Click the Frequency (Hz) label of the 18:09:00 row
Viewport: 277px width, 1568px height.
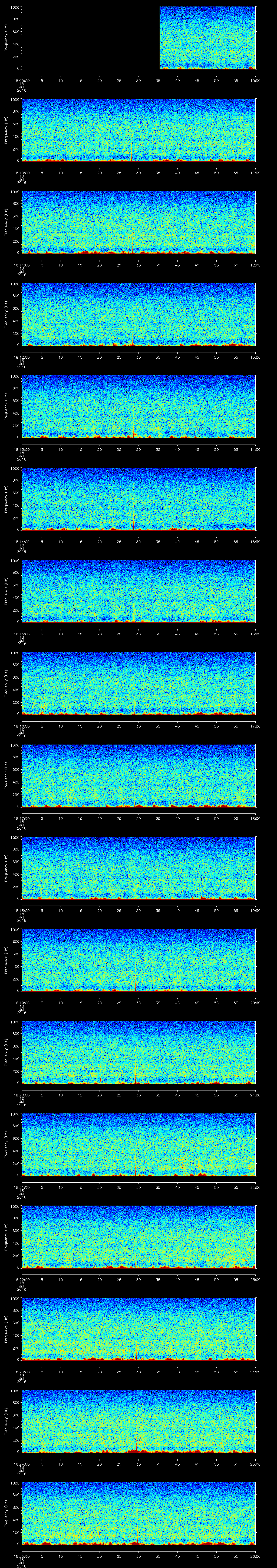click(x=6, y=38)
